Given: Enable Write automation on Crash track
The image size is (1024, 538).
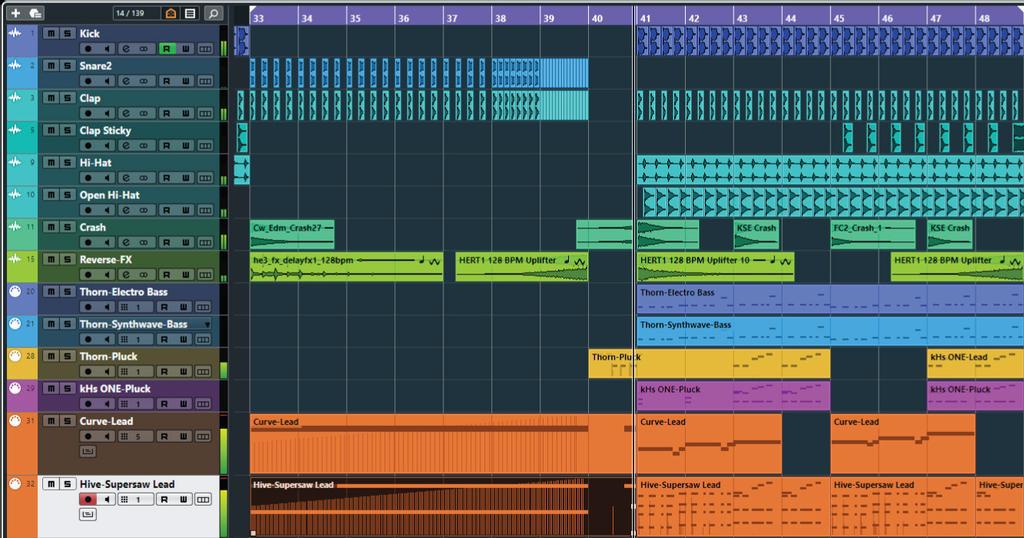Looking at the screenshot, I should tap(185, 243).
